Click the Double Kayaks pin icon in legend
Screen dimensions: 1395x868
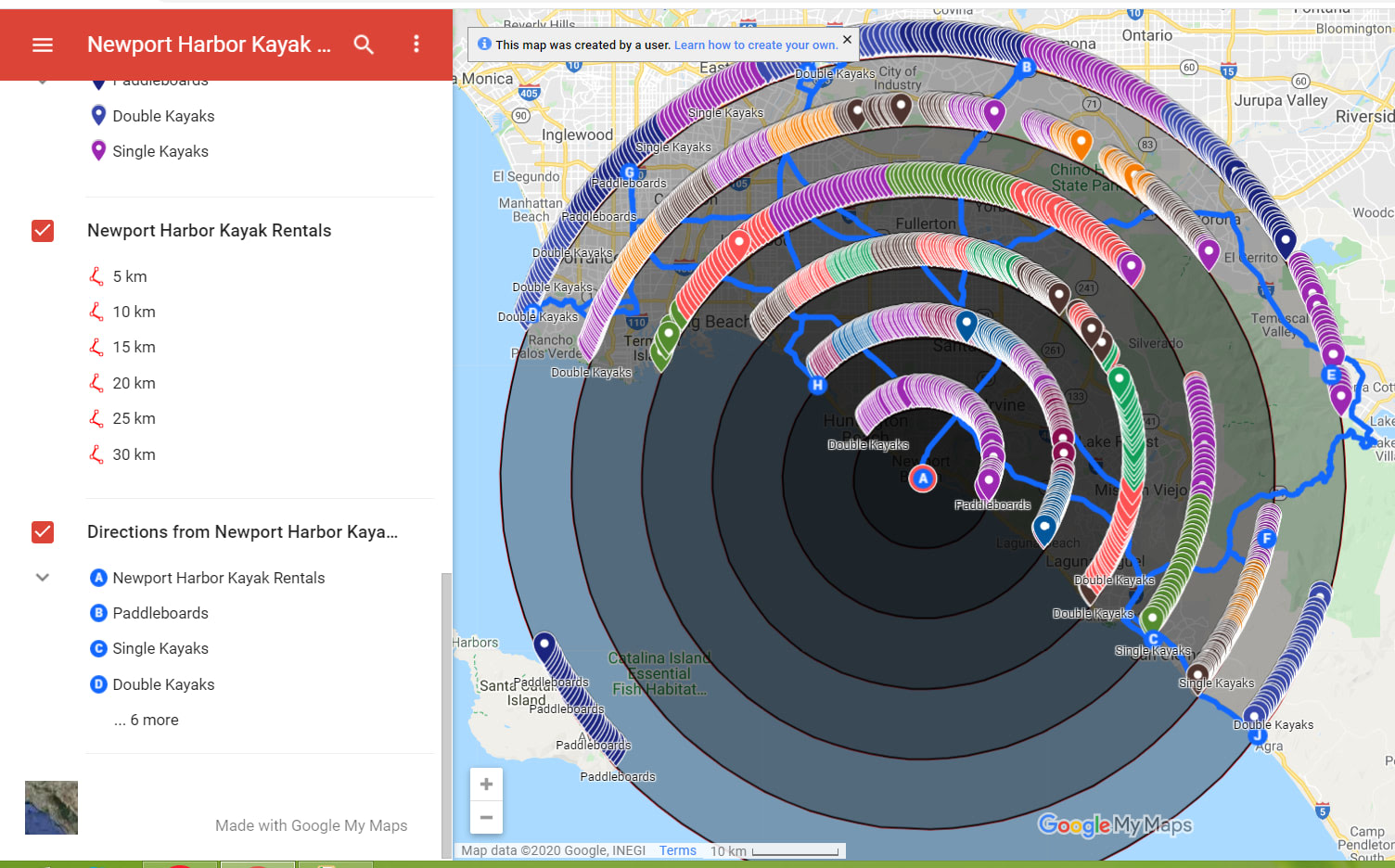tap(98, 116)
